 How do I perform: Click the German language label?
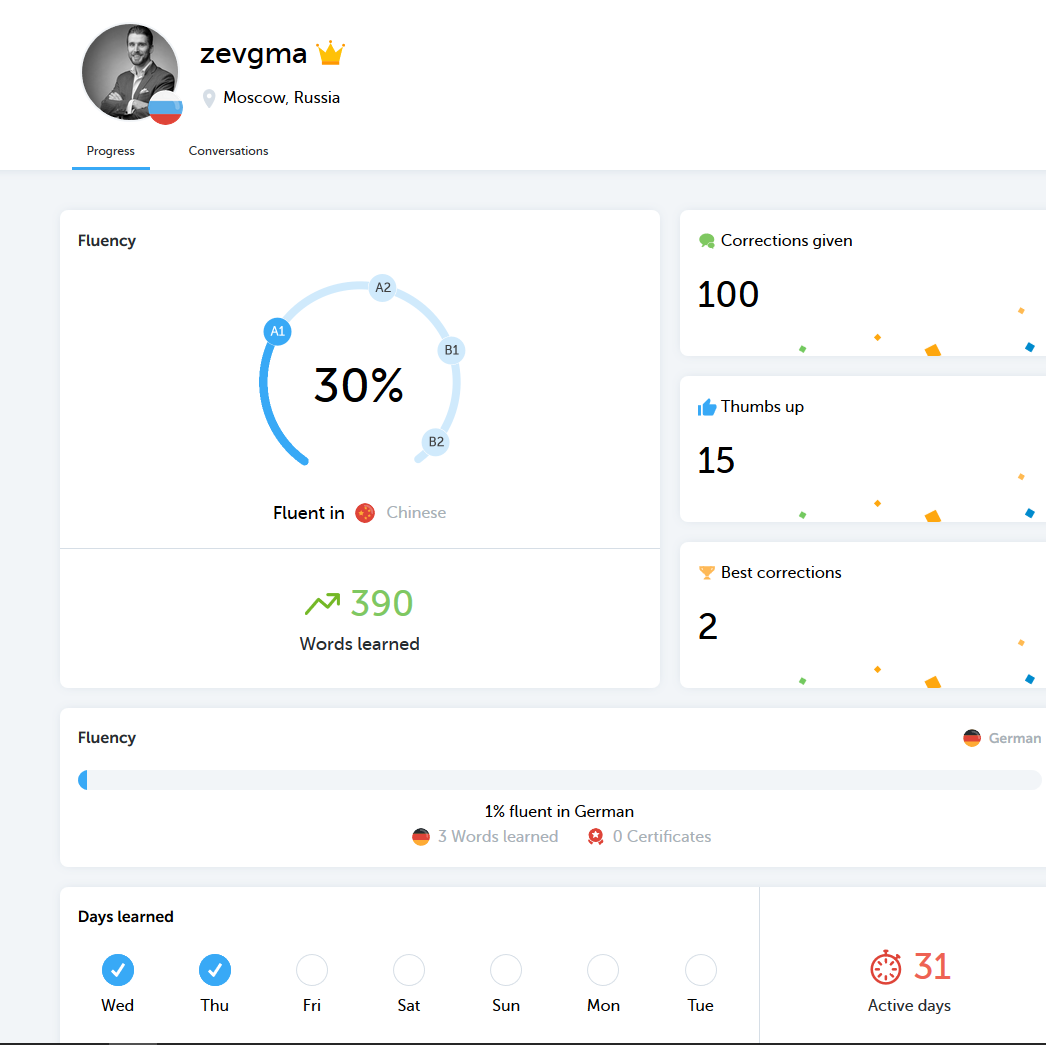[x=1015, y=738]
